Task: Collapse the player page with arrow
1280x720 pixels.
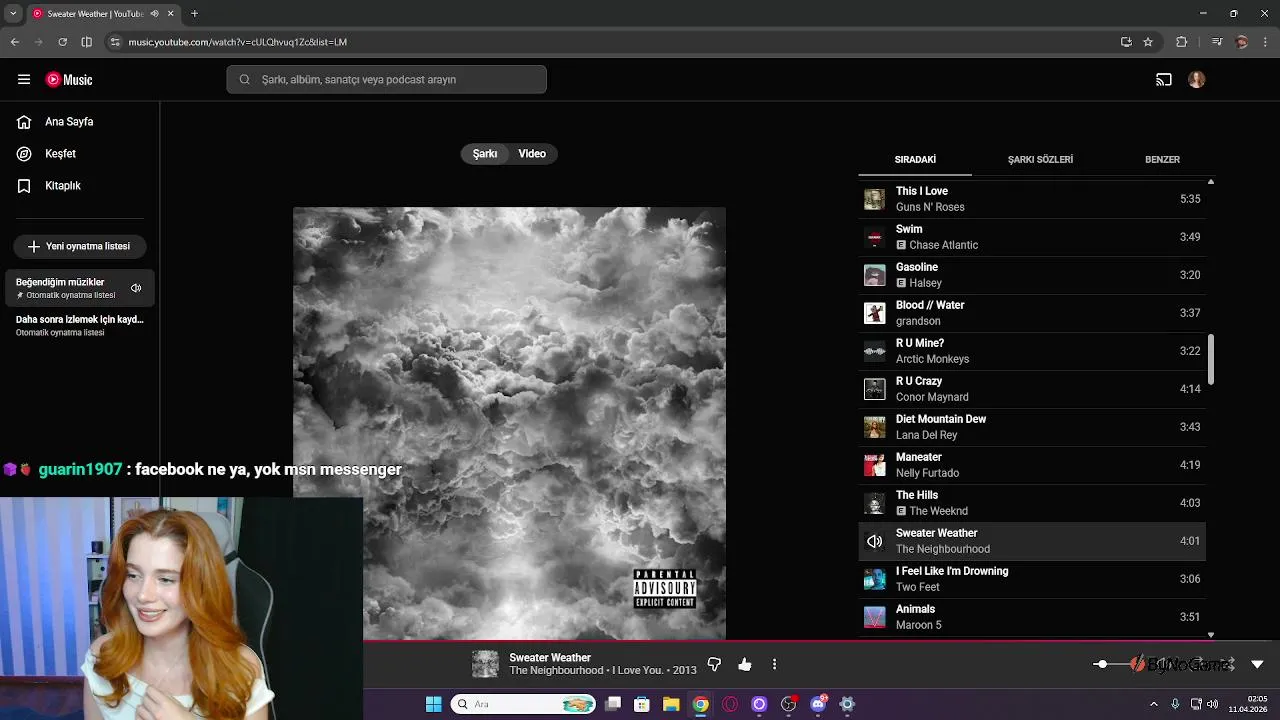Action: click(1257, 664)
